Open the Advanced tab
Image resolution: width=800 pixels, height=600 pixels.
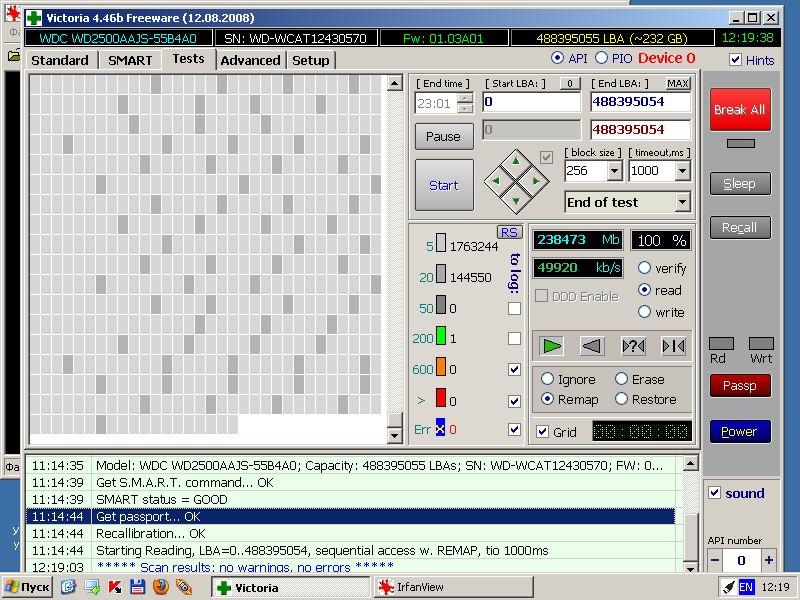click(251, 61)
